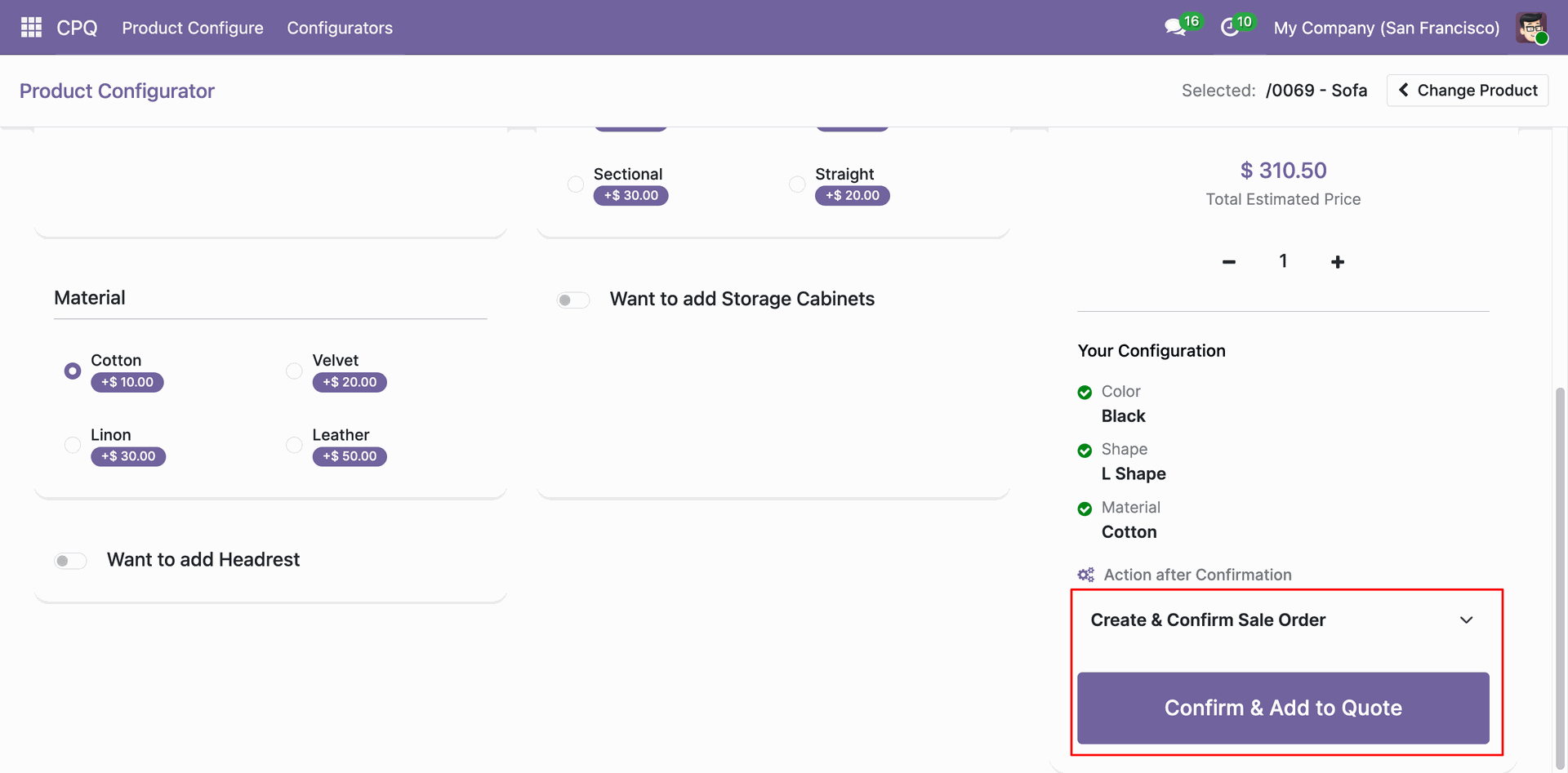Click the Your Configuration heading
Viewport: 1568px width, 773px height.
pyautogui.click(x=1151, y=351)
